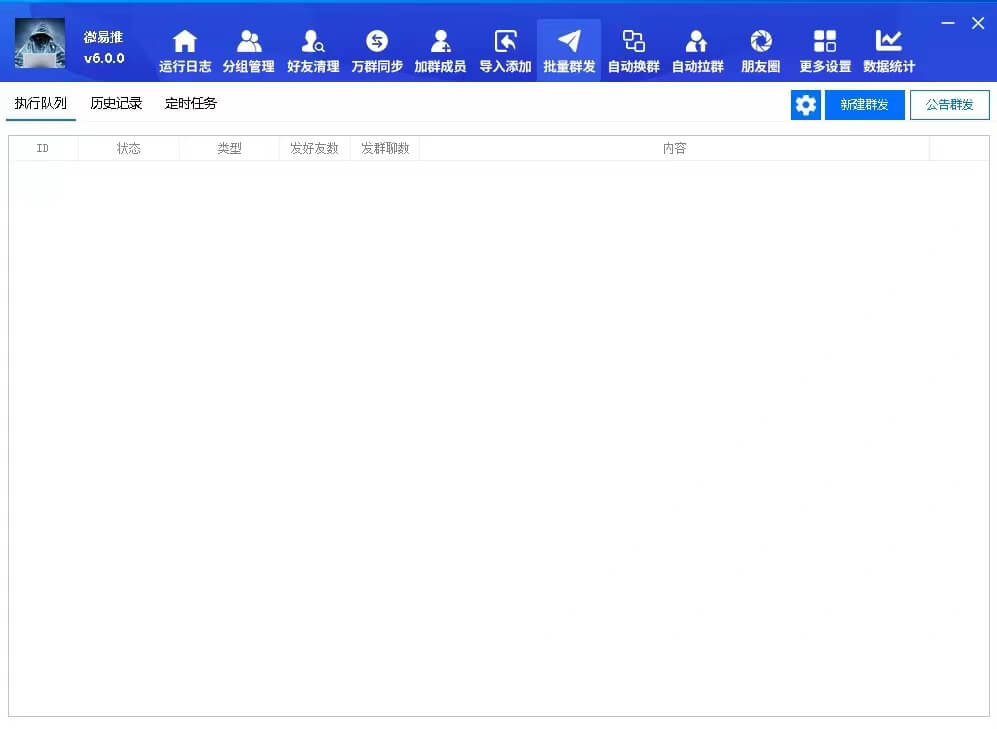Image resolution: width=997 pixels, height=729 pixels.
Task: Open the 定时任务 scheduled tasks tab
Action: (190, 102)
